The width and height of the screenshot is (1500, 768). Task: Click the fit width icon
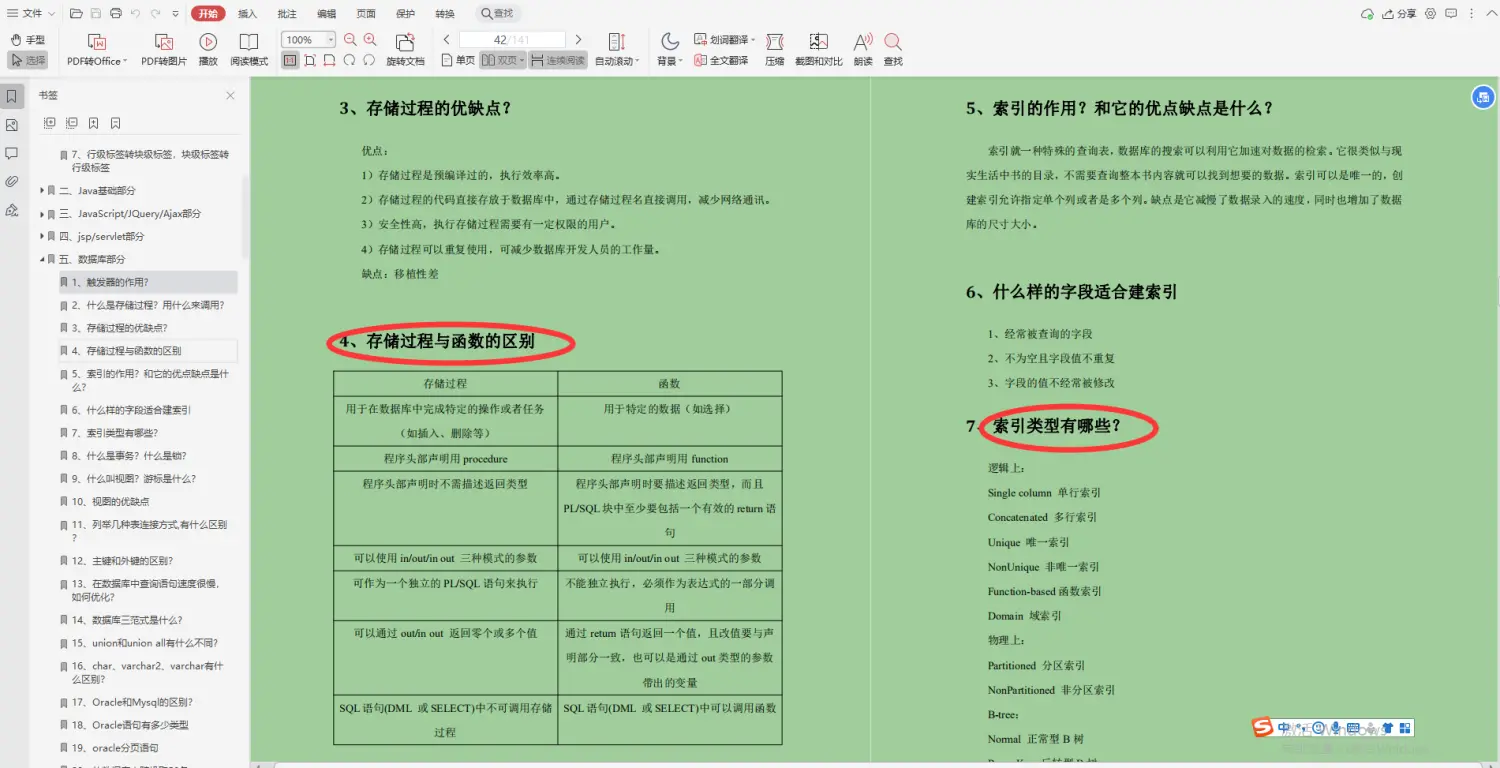point(329,60)
